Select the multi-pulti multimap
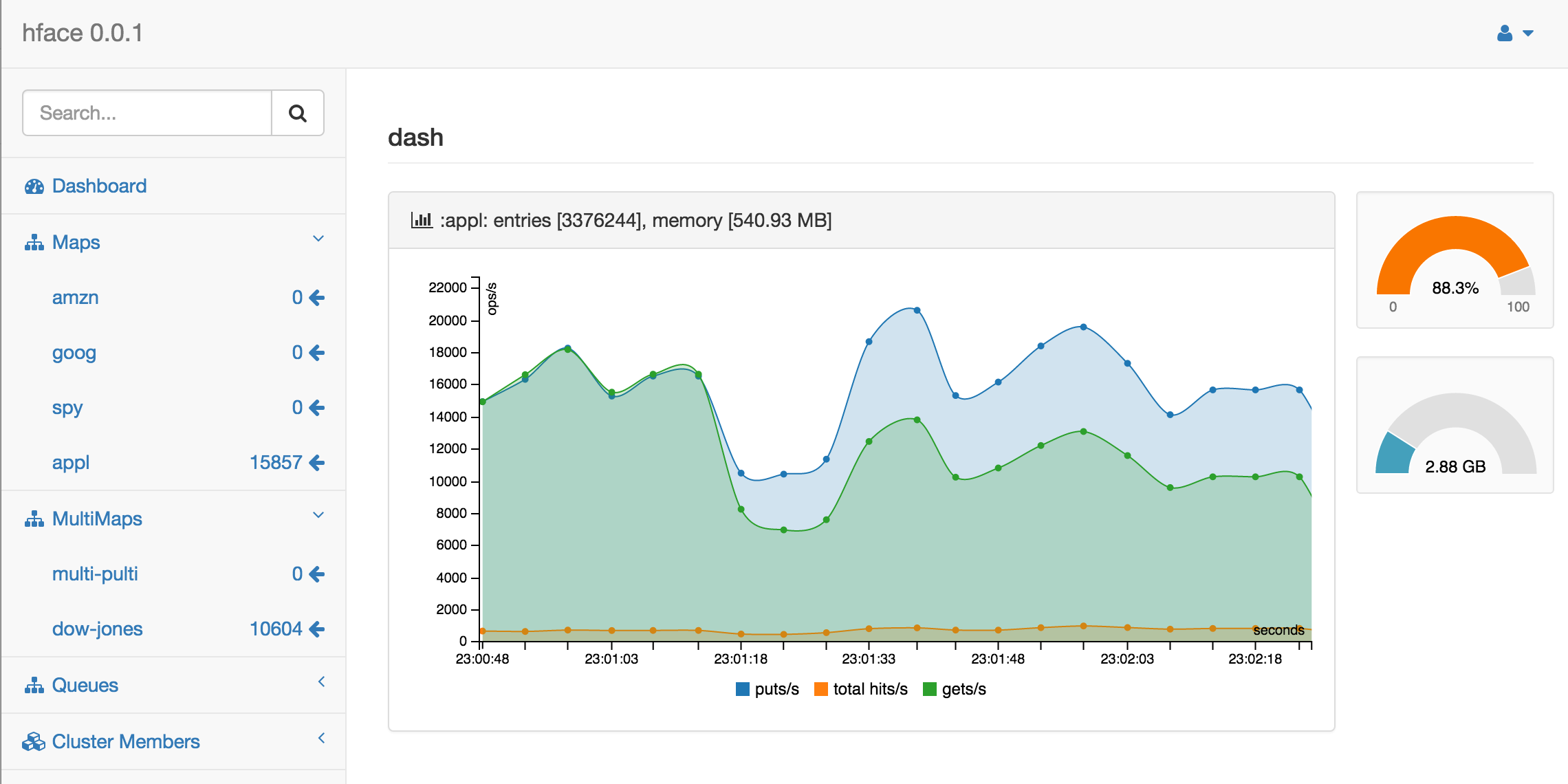This screenshot has width=1568, height=784. [95, 574]
